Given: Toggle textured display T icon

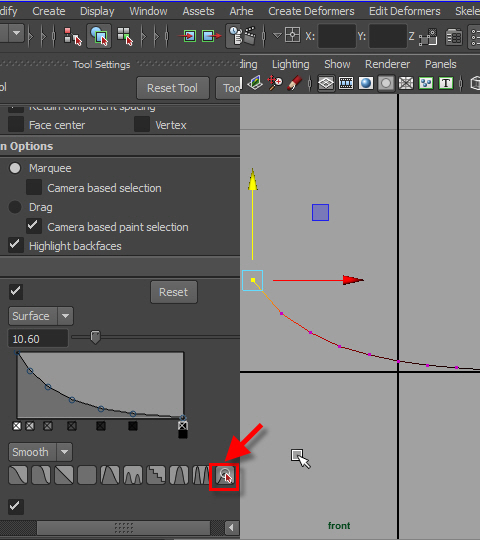Looking at the screenshot, I should pyautogui.click(x=446, y=83).
